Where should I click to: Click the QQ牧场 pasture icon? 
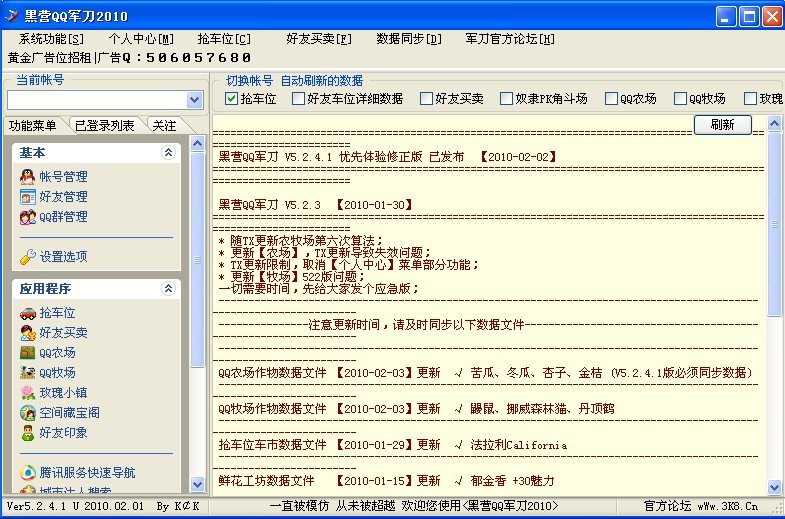pos(28,373)
